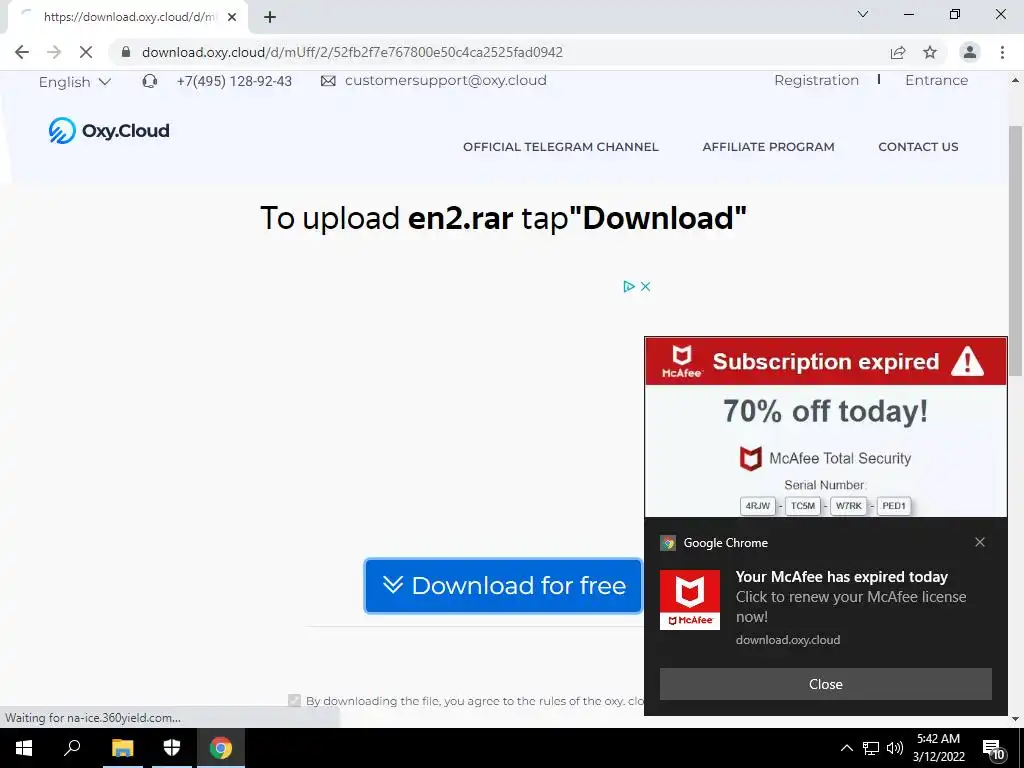Click Your McAfee has expired today

click(841, 577)
